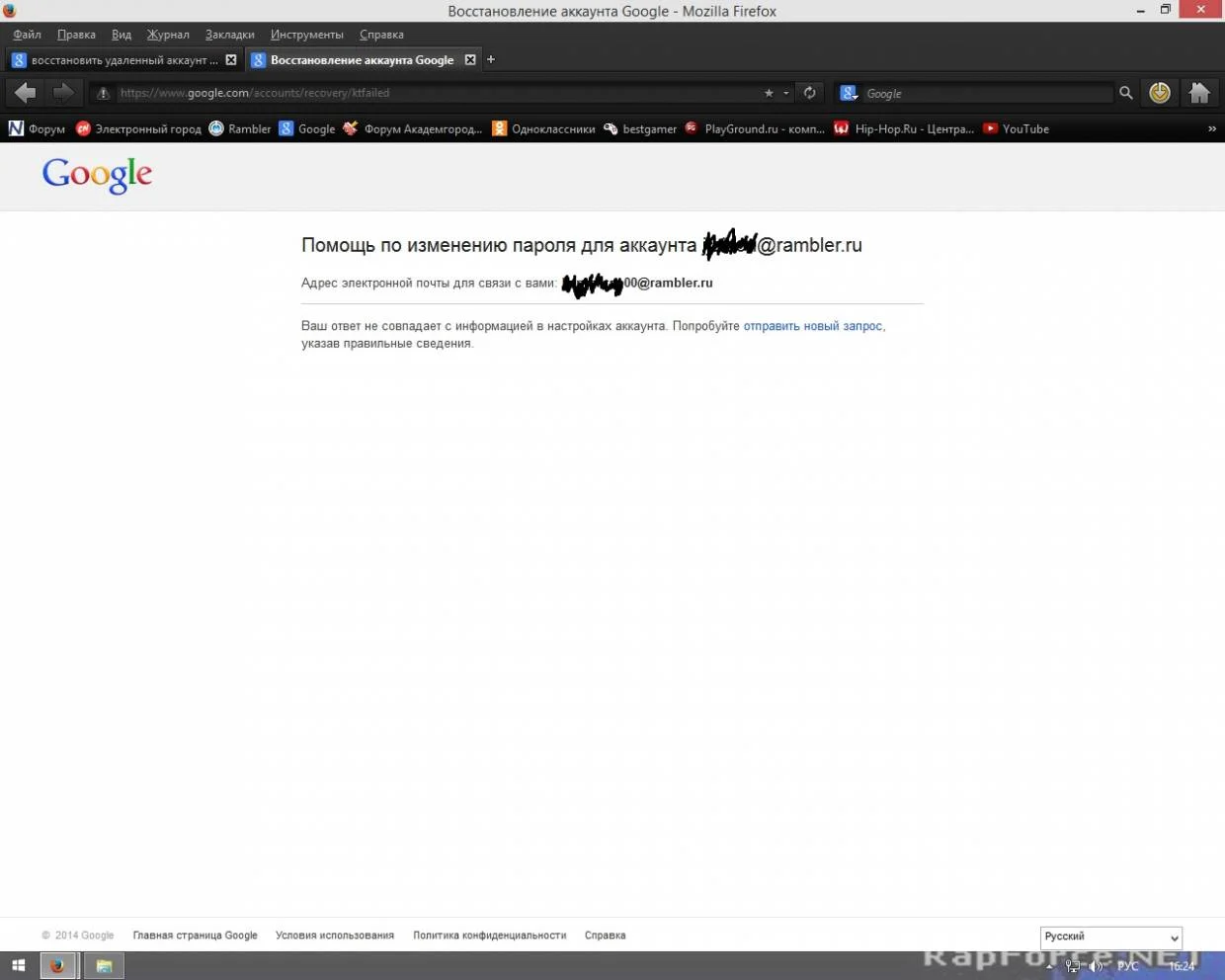Open the Справка menu in menu bar
The image size is (1225, 980).
click(381, 35)
